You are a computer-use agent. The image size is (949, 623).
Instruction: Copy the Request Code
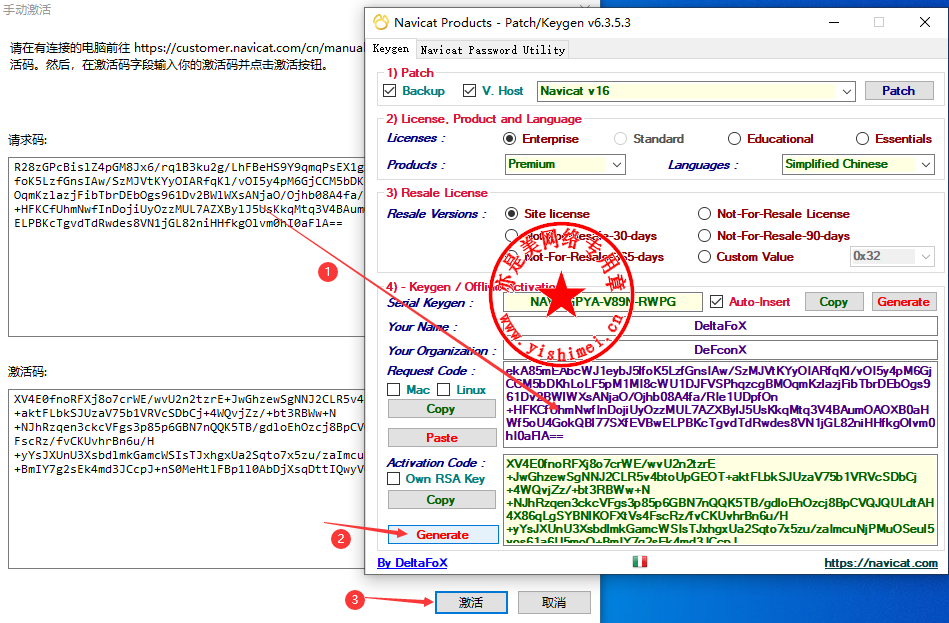coord(441,409)
